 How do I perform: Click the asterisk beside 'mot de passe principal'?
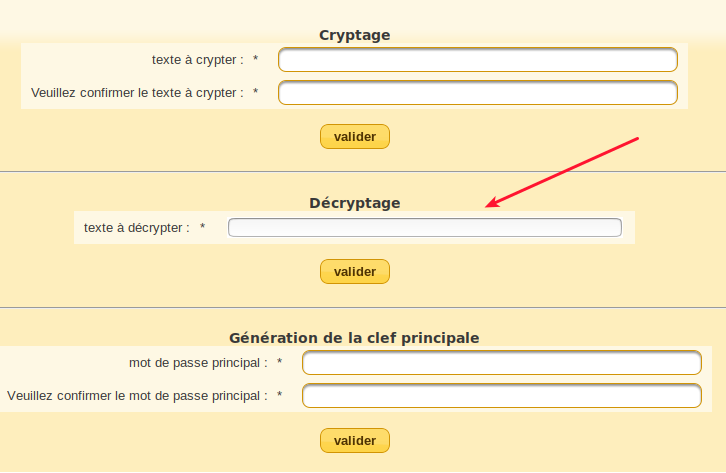click(x=280, y=363)
